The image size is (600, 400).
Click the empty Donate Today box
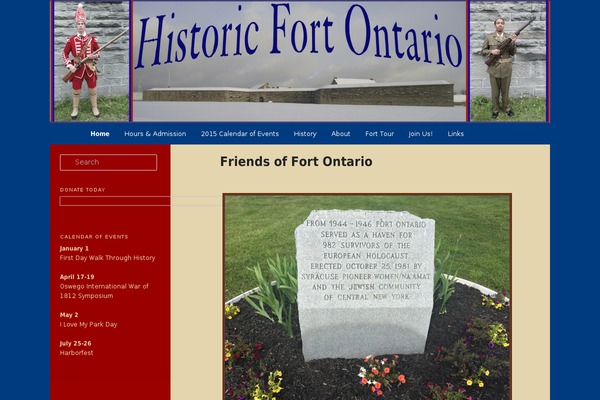pyautogui.click(x=141, y=201)
